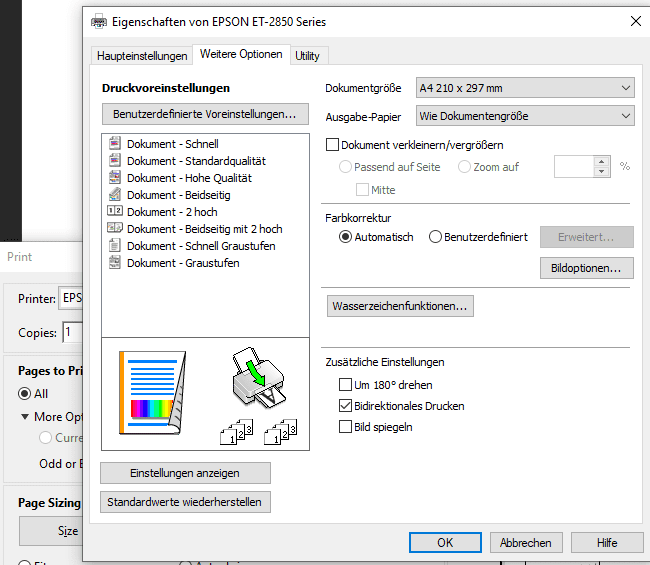The width and height of the screenshot is (650, 565).
Task: Select preset text Dokument - Hohe Qualität
Action: click(x=189, y=178)
